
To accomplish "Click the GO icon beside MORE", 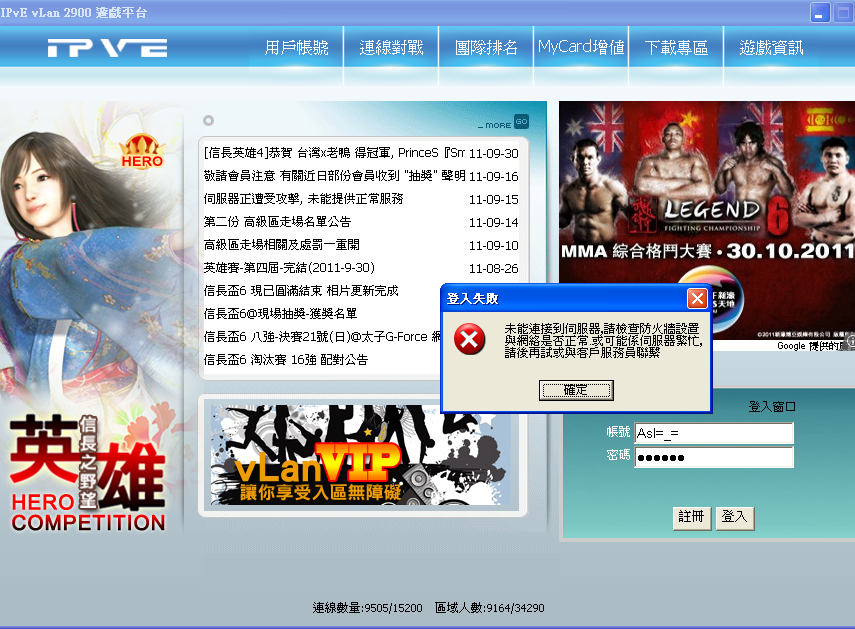I will (521, 122).
